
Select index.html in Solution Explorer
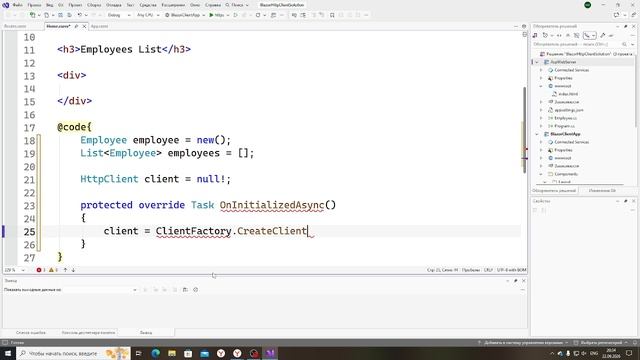coord(568,94)
